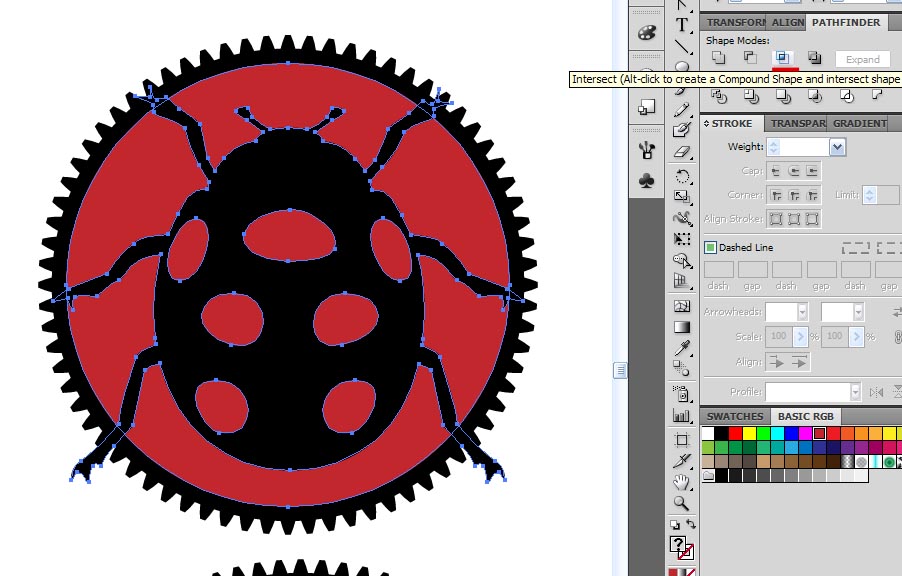This screenshot has width=902, height=576.
Task: Open the Symbols panel club icon
Action: tap(647, 181)
